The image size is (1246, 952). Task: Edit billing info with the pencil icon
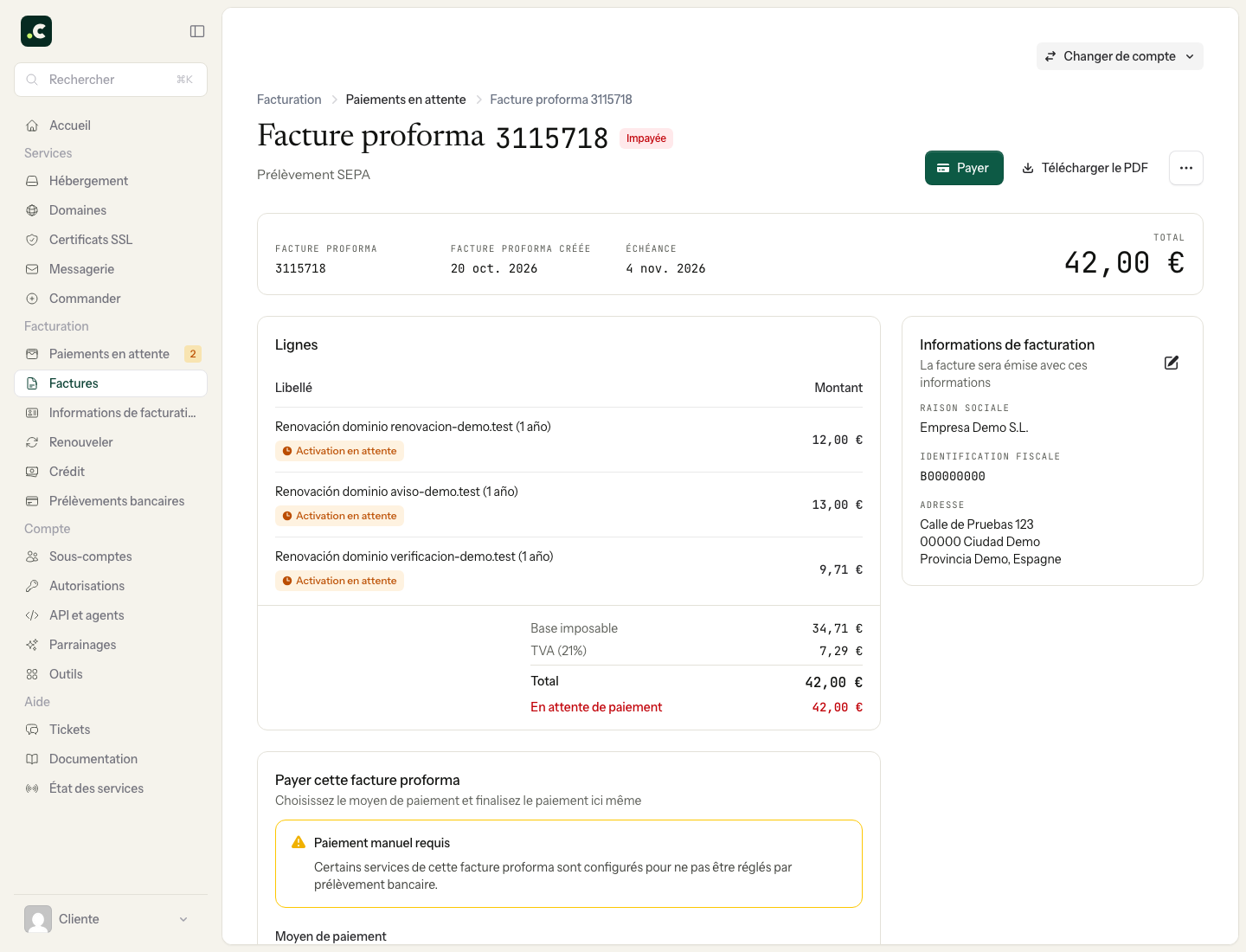pyautogui.click(x=1172, y=363)
